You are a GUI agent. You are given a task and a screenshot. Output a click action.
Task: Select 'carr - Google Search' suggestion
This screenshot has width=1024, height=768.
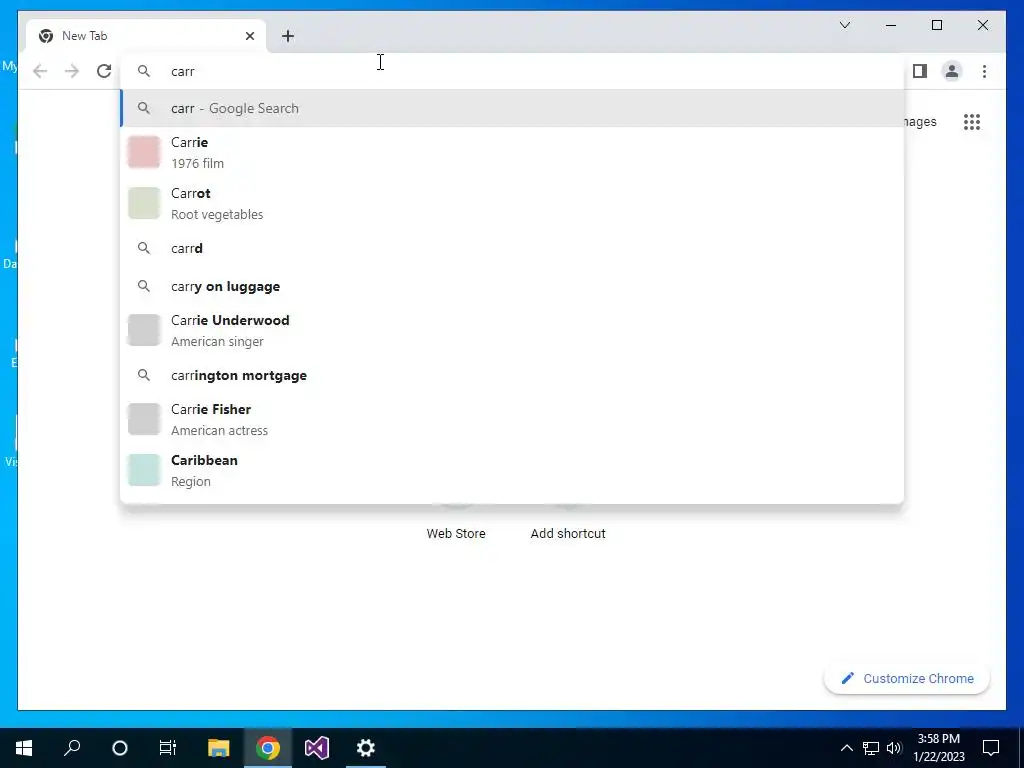tap(512, 108)
